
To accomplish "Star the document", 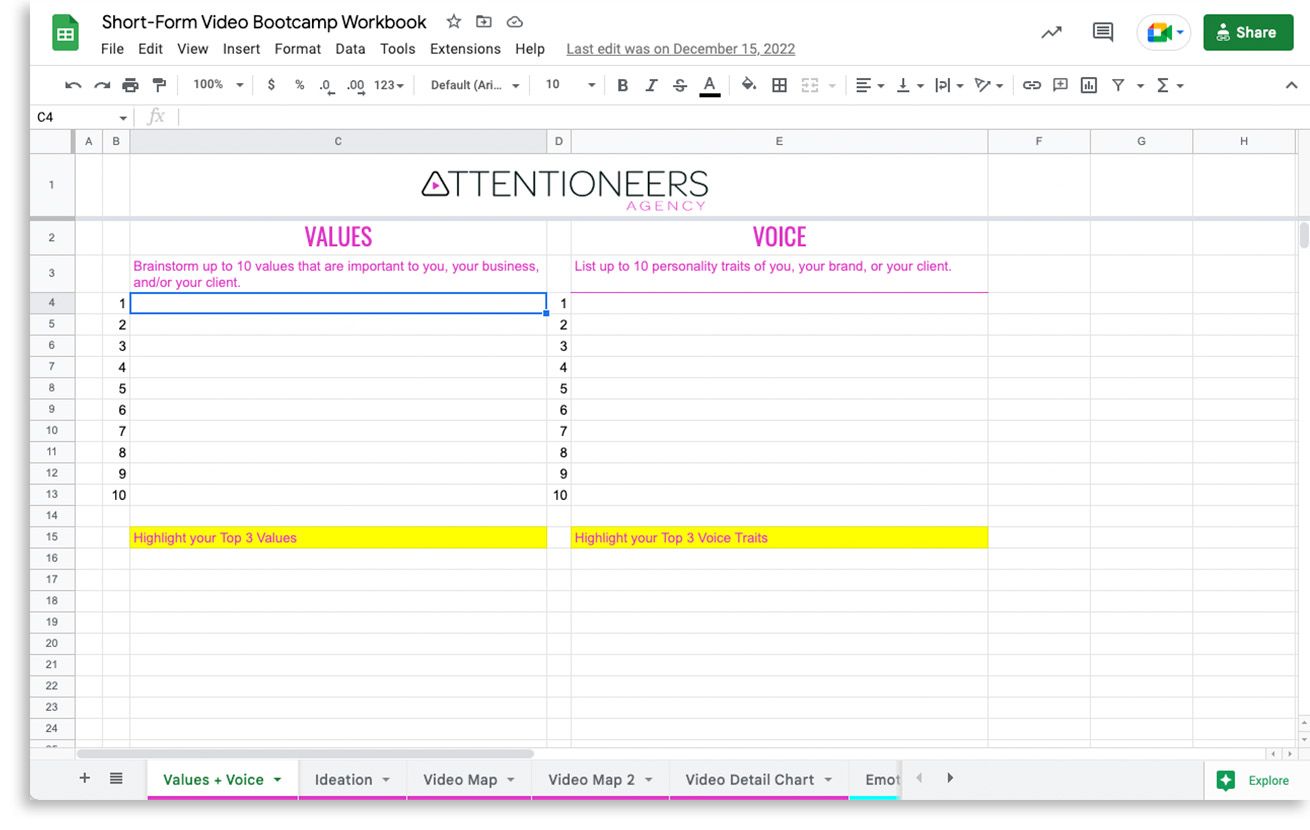I will click(x=453, y=22).
